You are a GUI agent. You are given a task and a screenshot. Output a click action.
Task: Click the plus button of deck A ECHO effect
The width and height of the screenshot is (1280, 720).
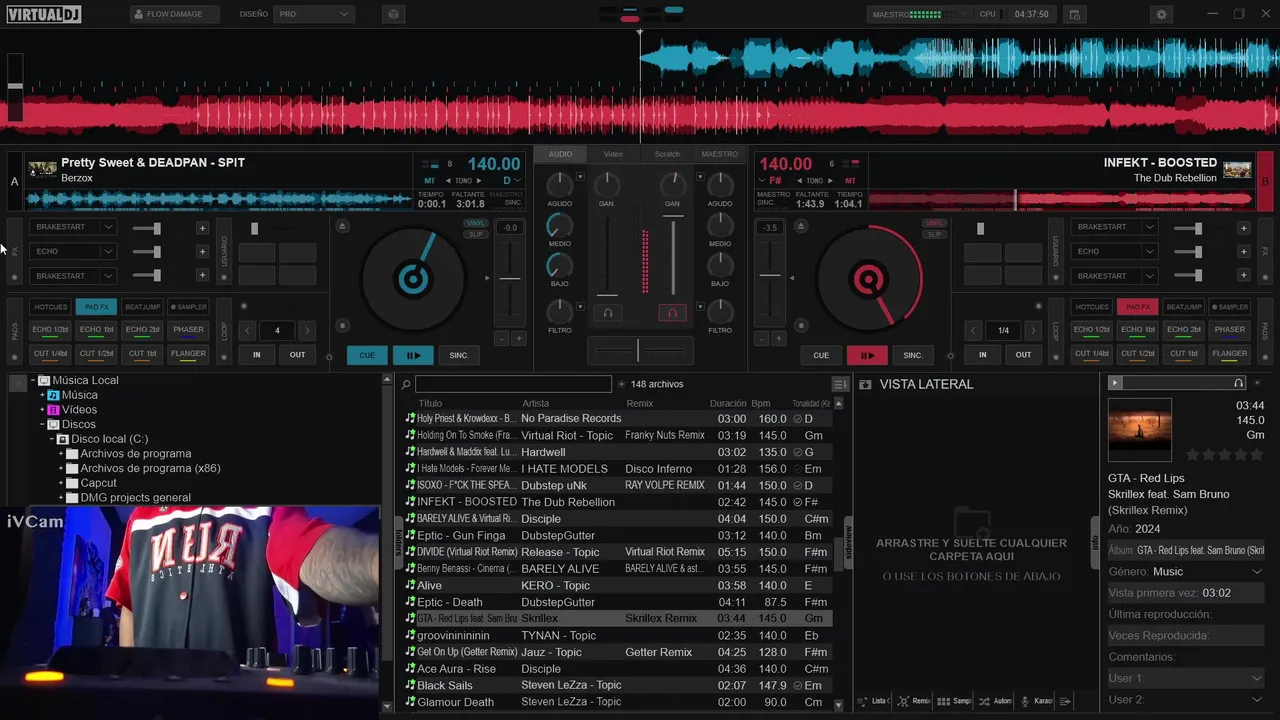tap(202, 252)
